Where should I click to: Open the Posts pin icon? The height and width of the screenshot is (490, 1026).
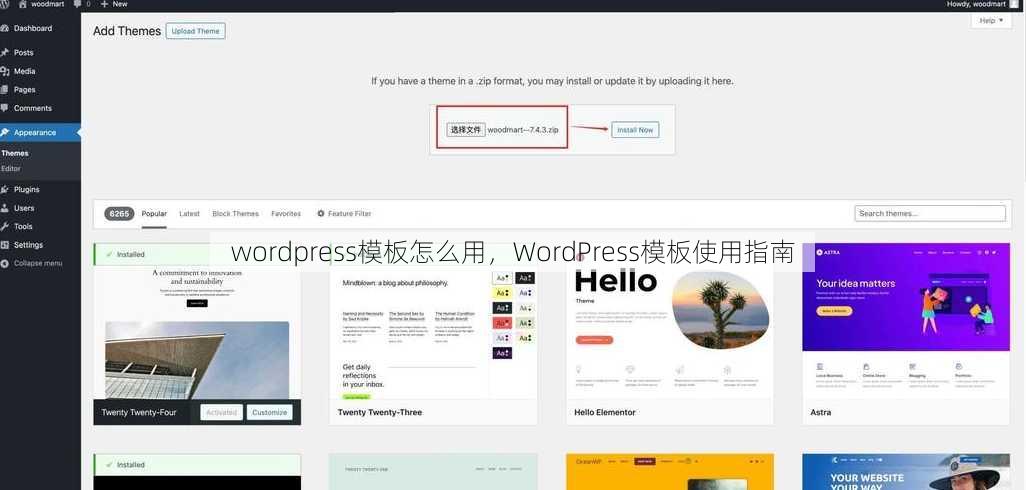point(5,52)
